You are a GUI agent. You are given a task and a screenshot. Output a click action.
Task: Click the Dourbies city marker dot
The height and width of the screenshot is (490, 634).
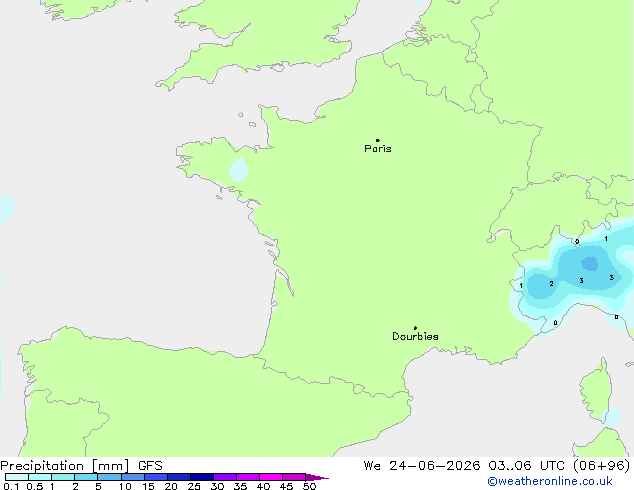pos(415,328)
